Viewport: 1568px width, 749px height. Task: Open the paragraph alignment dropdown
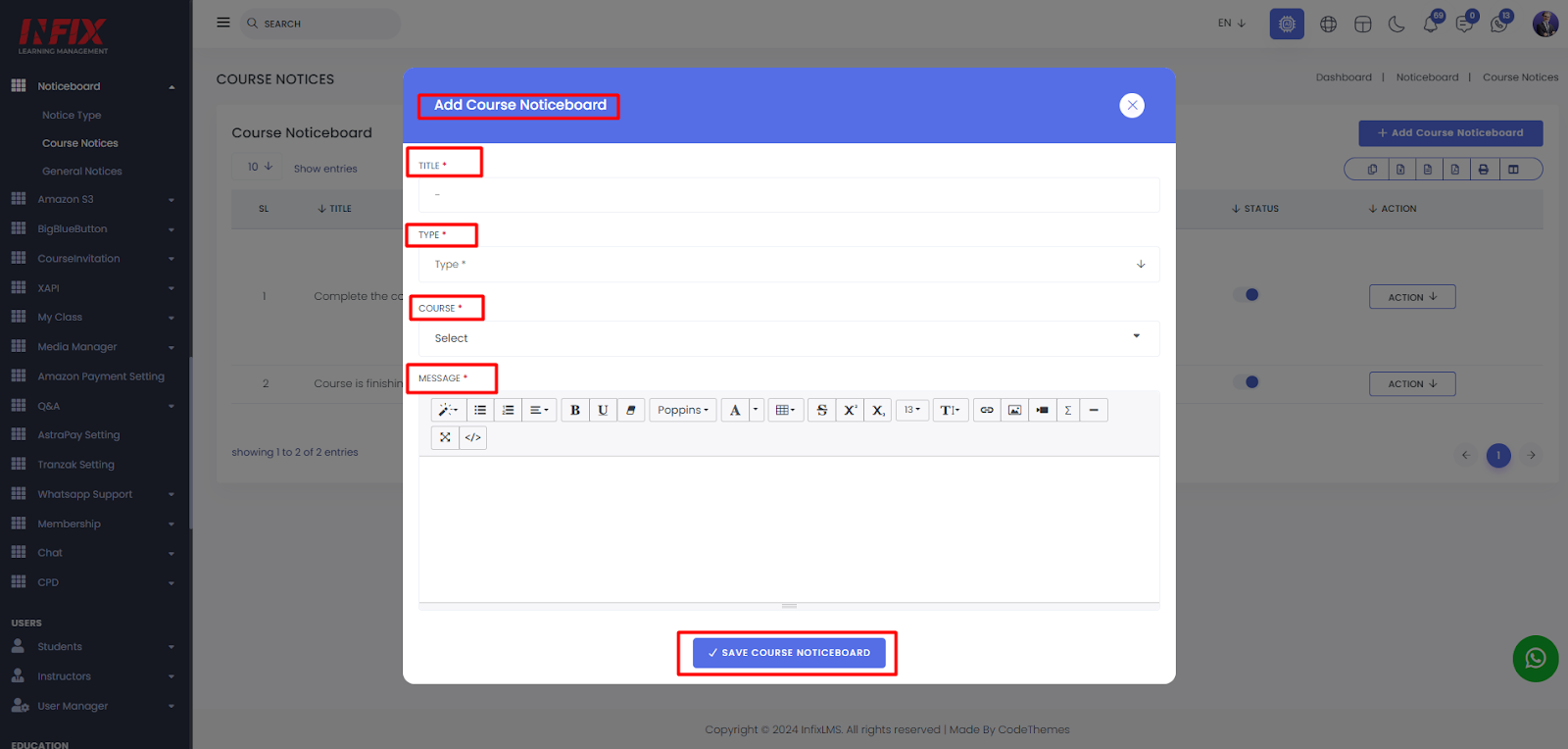pyautogui.click(x=539, y=410)
